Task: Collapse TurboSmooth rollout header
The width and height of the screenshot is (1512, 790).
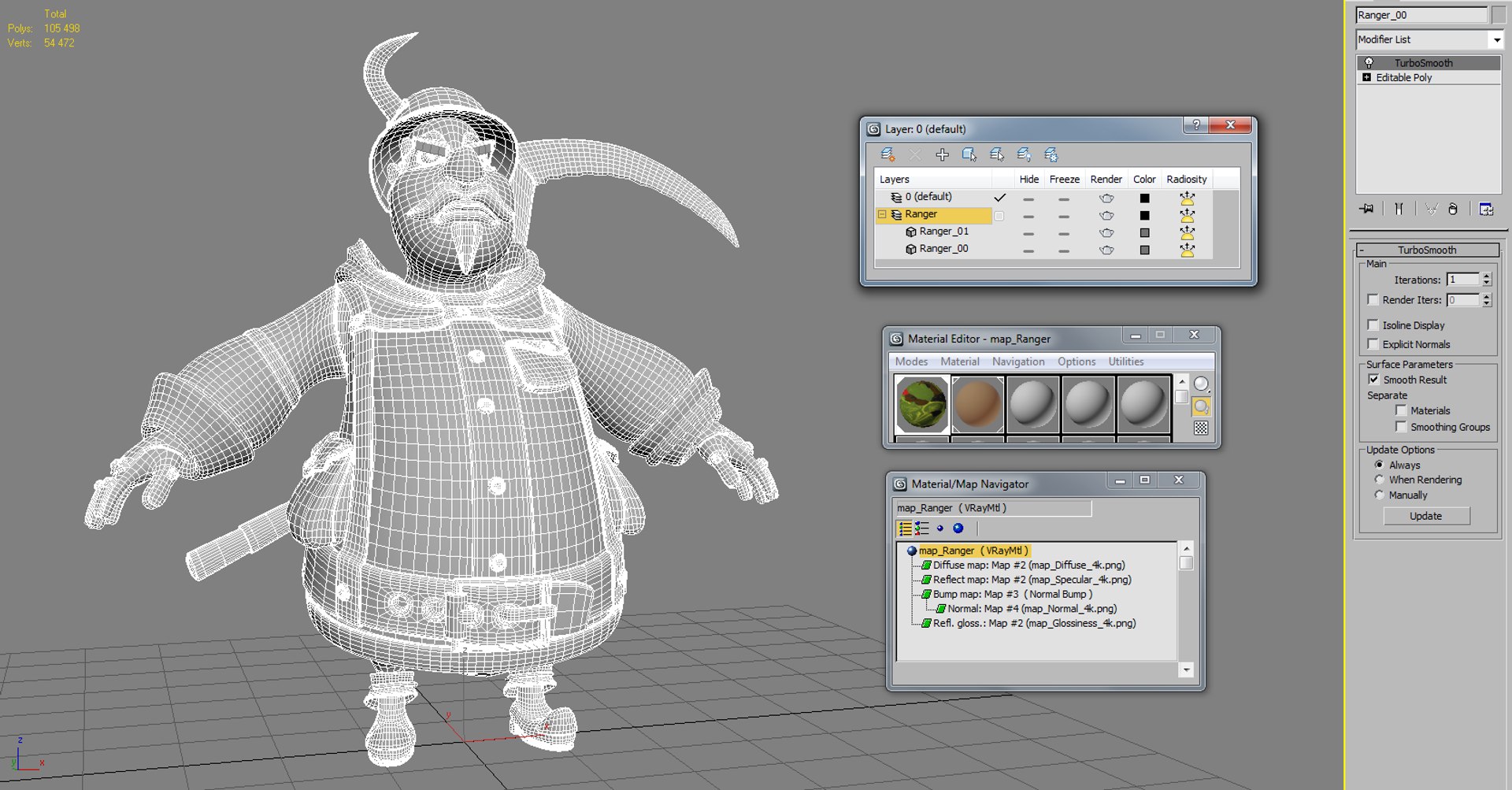Action: (x=1427, y=250)
